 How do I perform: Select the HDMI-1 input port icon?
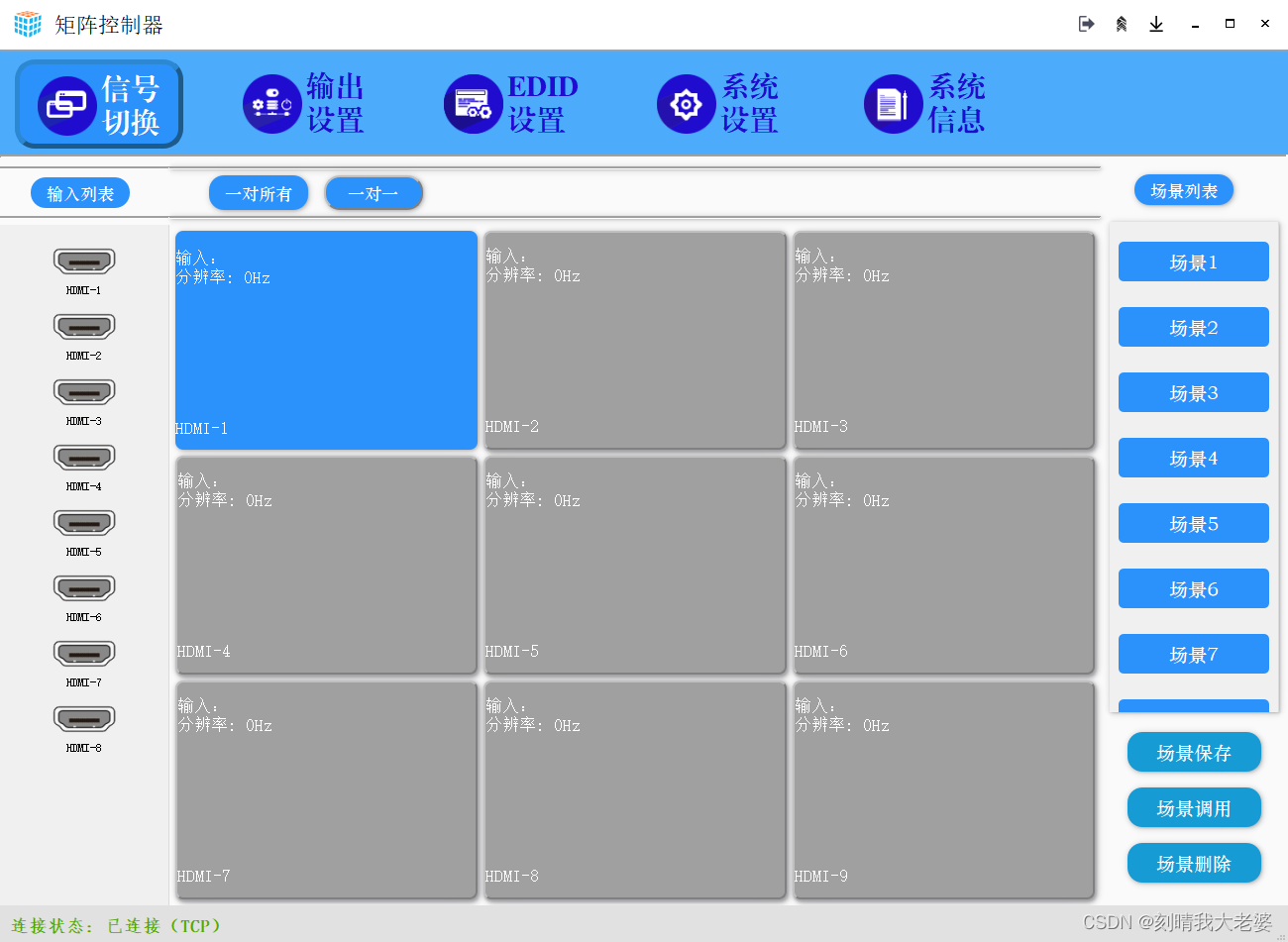(84, 262)
